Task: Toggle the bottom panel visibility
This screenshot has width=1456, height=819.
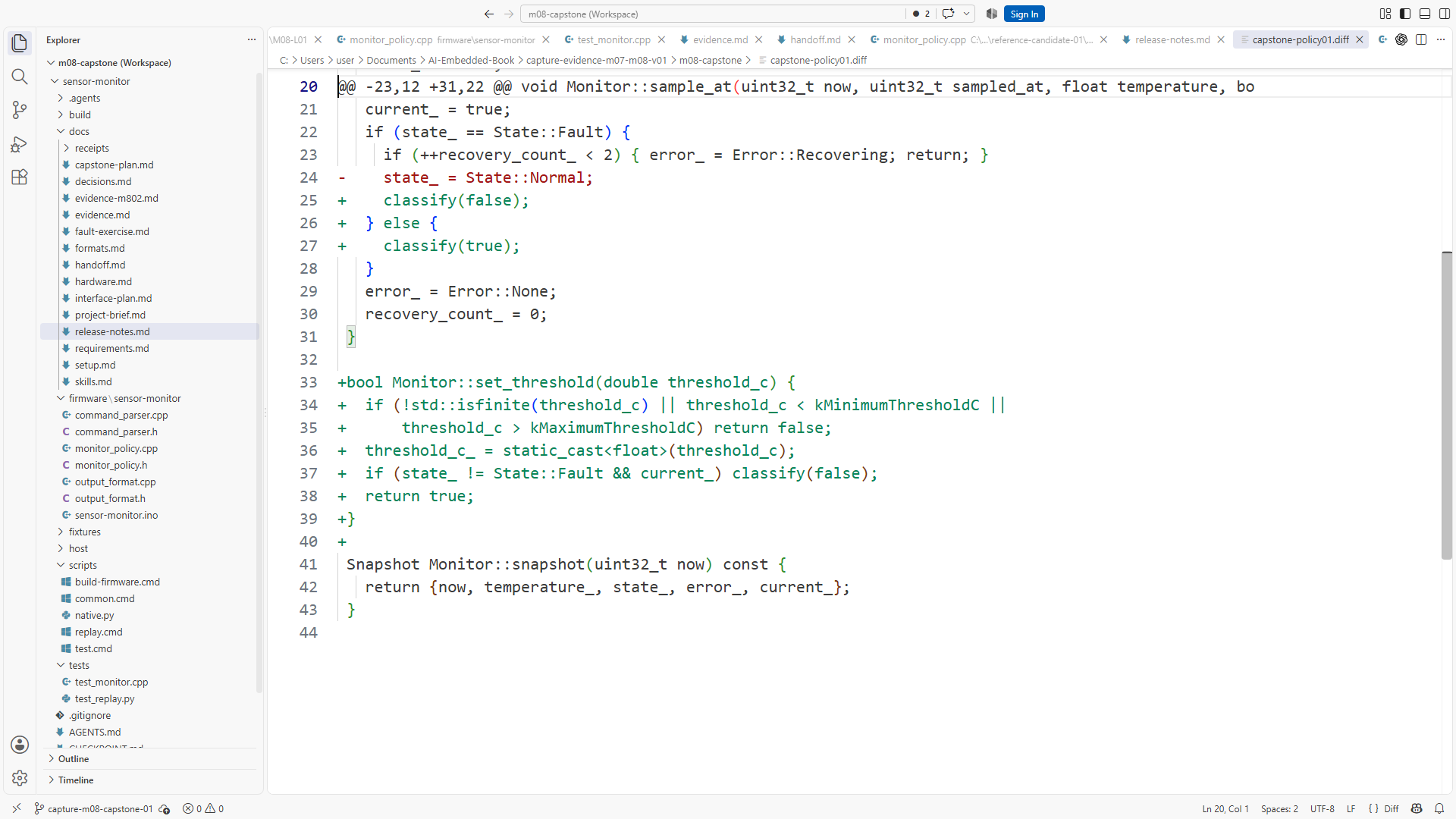Action: pos(1425,14)
